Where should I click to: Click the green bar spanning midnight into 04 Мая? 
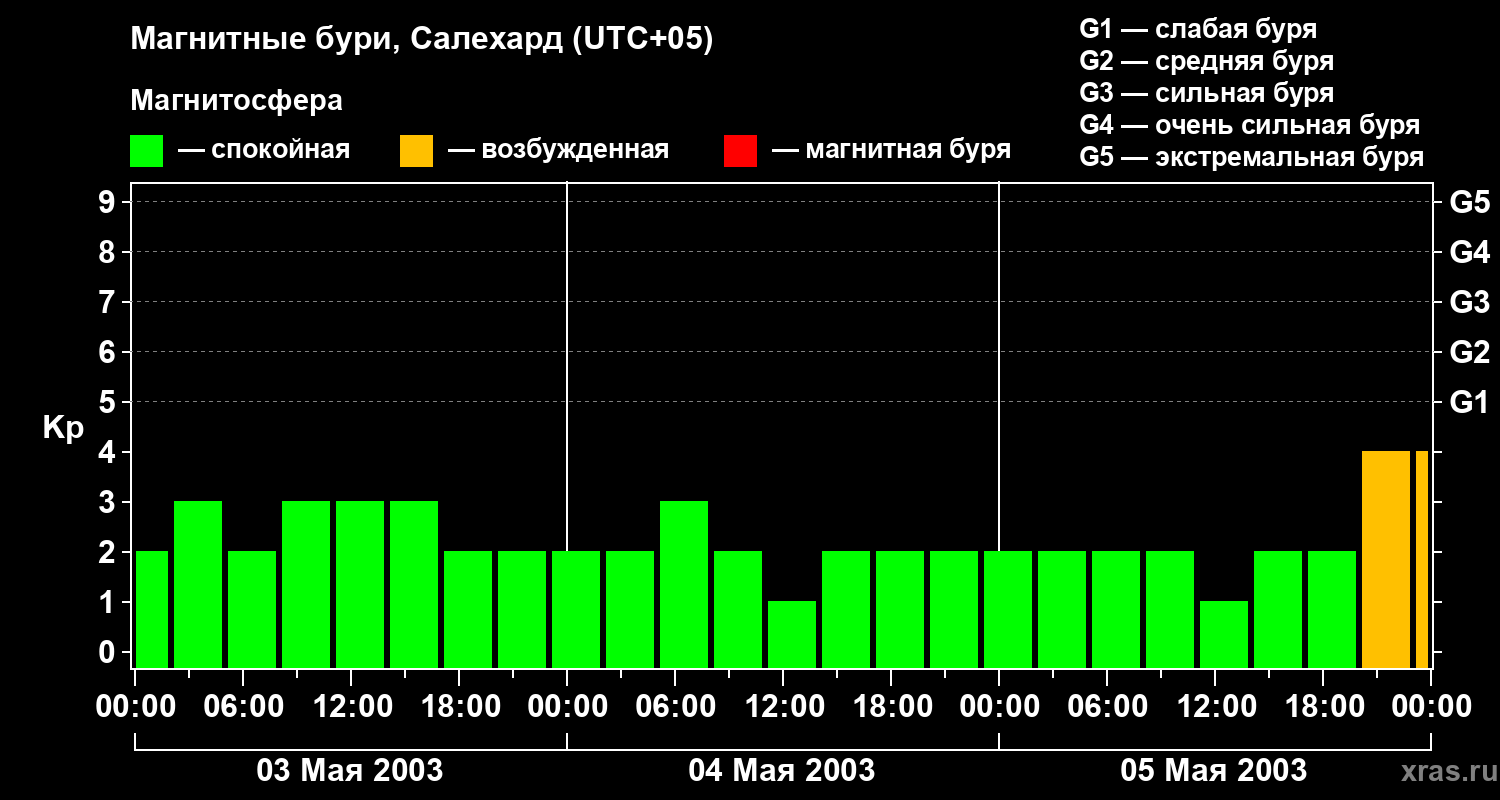pyautogui.click(x=576, y=610)
